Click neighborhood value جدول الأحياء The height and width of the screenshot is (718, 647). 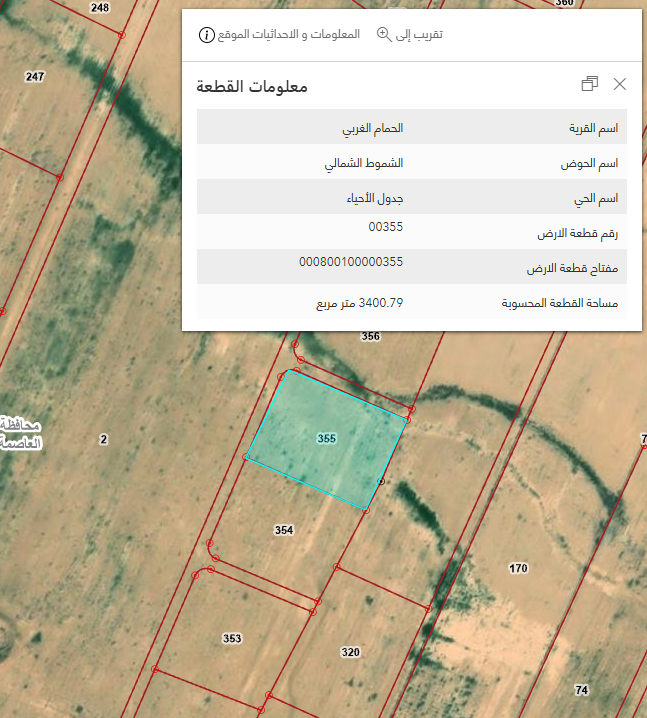pos(375,198)
